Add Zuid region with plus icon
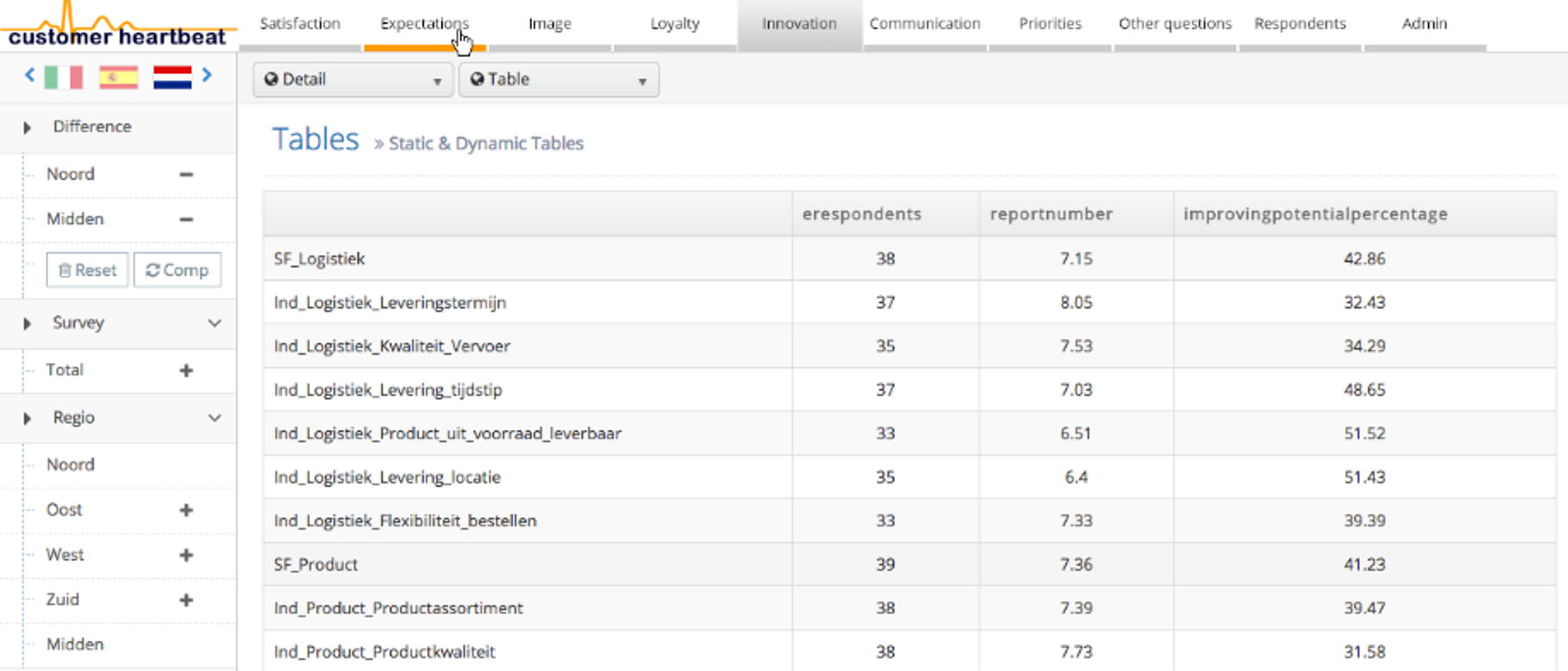Viewport: 1568px width, 671px height. (186, 600)
